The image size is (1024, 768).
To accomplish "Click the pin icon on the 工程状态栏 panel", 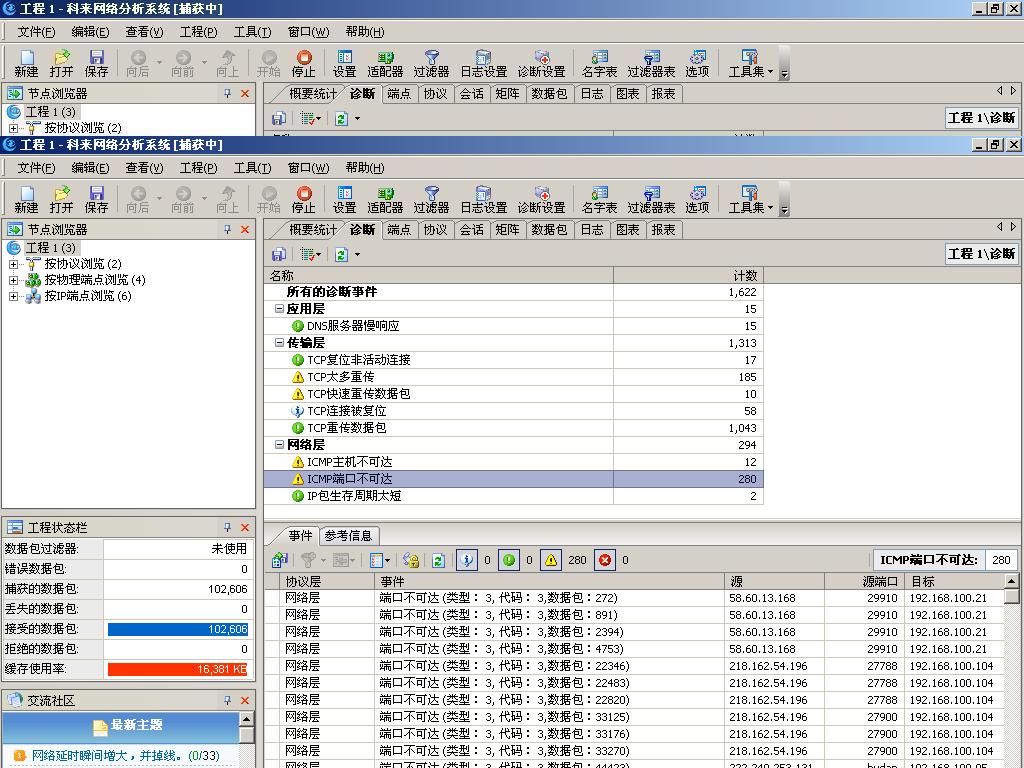I will point(227,527).
